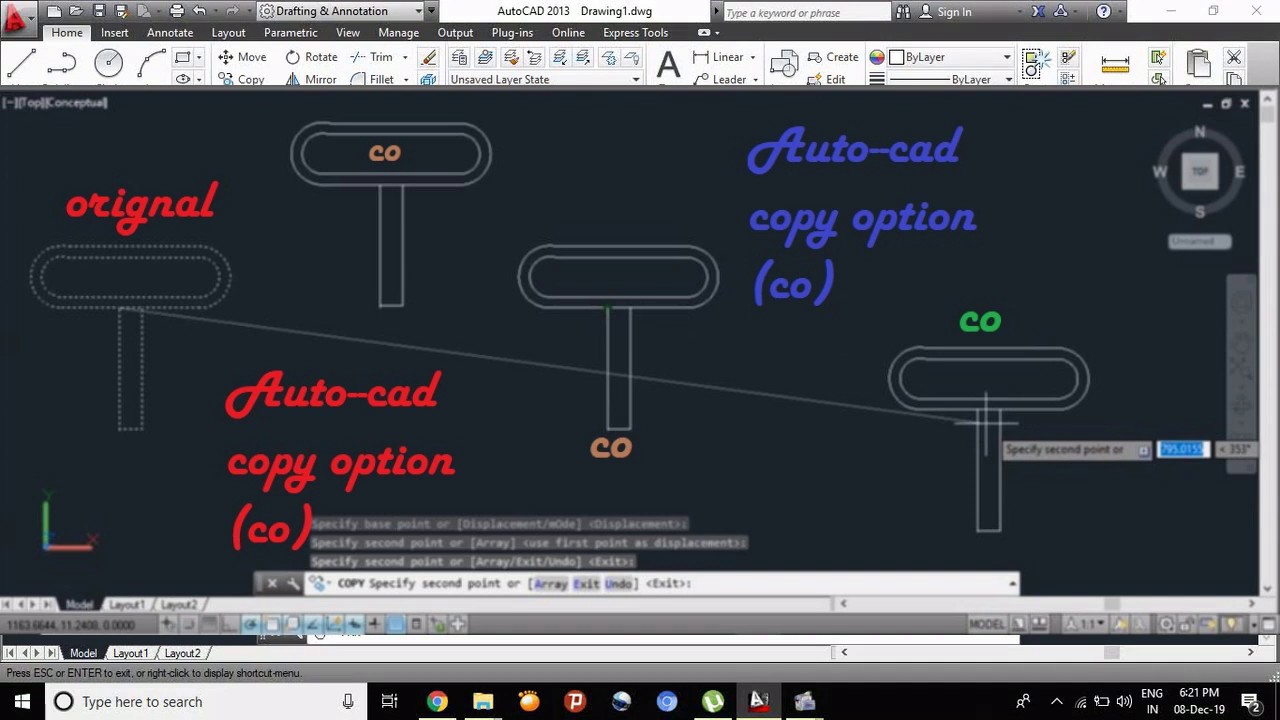The height and width of the screenshot is (720, 1280).
Task: Save the drawing using the floppy icon
Action: point(100,11)
